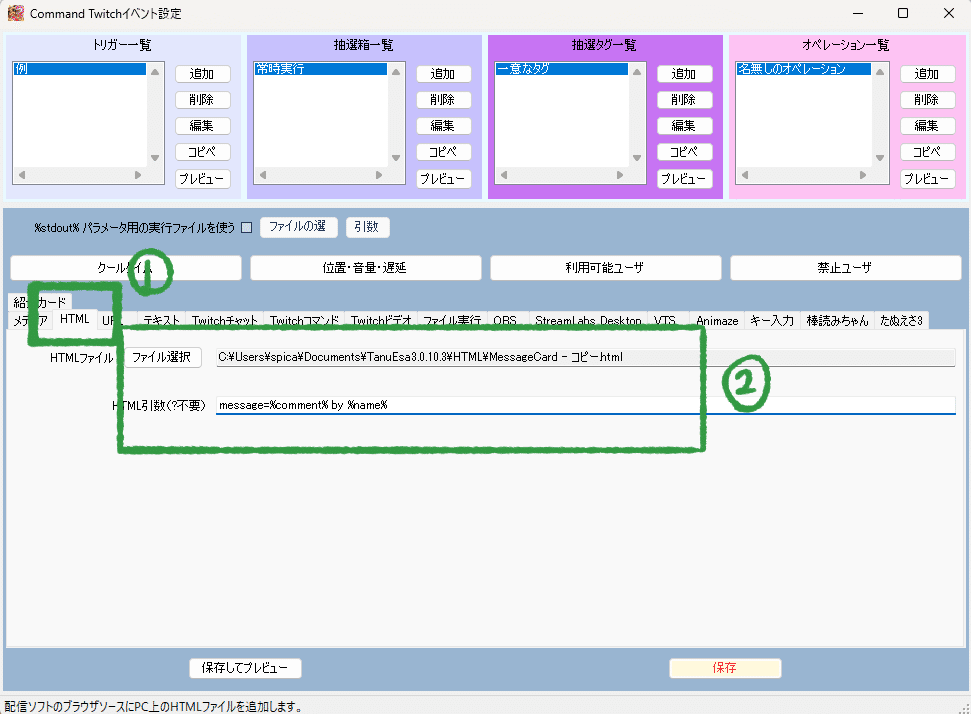Switch to the OBS tab
This screenshot has height=714, width=971.
506,321
